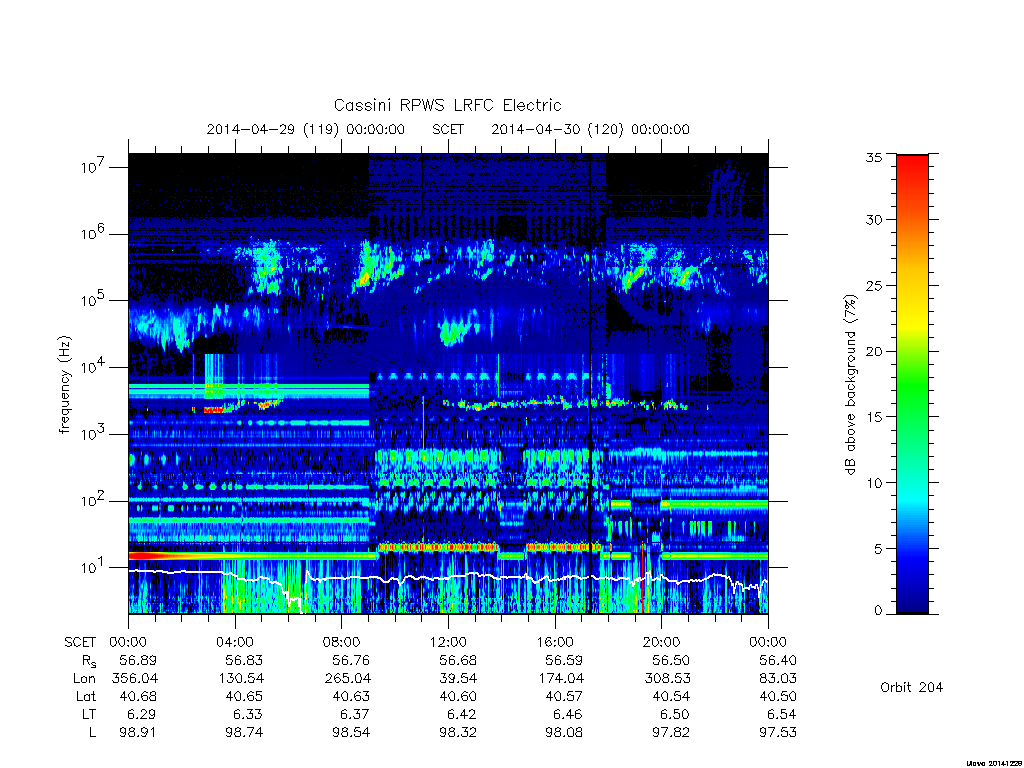Click the 10^7 frequency tick label
This screenshot has height=768, width=1024.
95,167
